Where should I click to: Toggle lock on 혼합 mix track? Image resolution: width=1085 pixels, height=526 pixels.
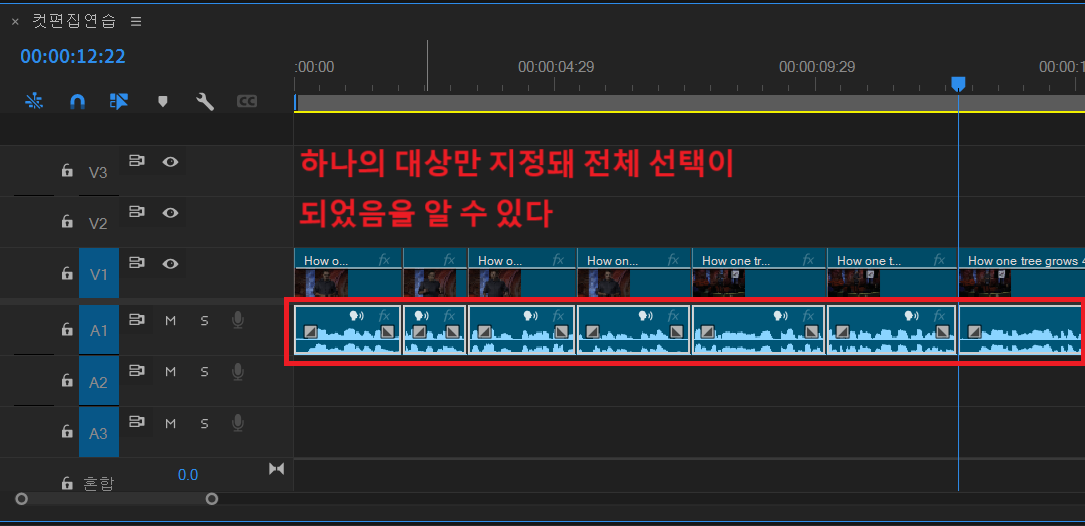[67, 483]
